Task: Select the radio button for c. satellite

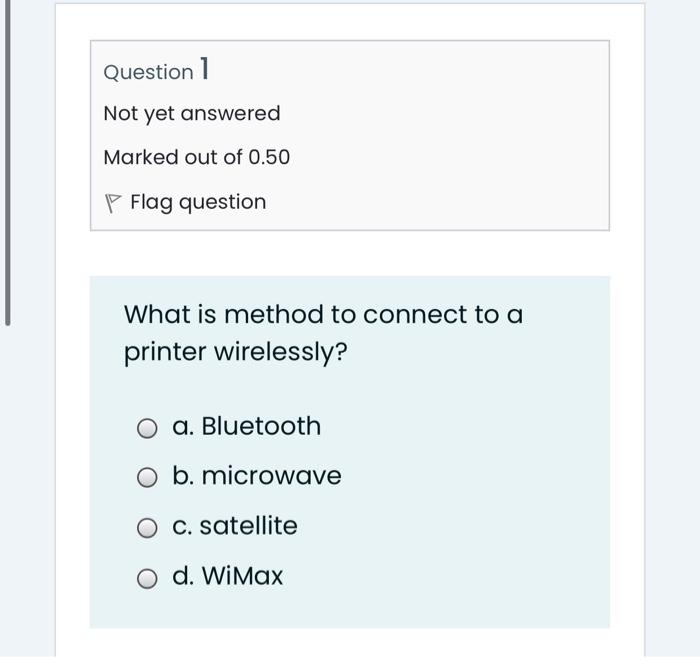Action: (147, 528)
